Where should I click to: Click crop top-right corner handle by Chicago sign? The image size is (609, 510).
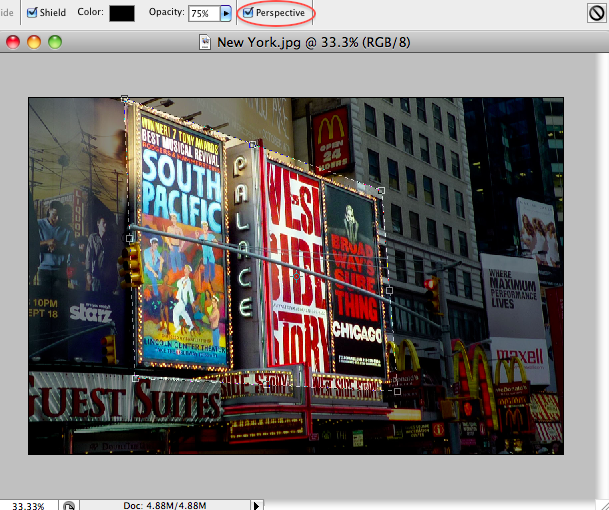coord(381,190)
